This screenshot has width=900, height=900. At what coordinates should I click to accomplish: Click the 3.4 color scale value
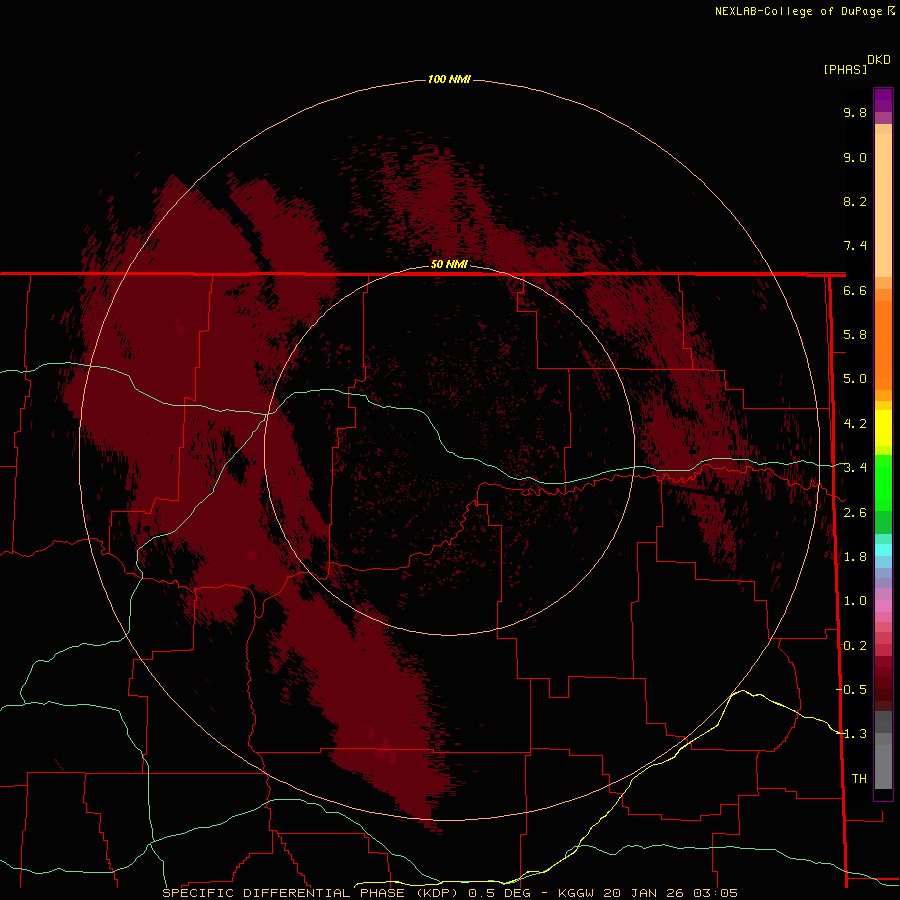click(855, 468)
